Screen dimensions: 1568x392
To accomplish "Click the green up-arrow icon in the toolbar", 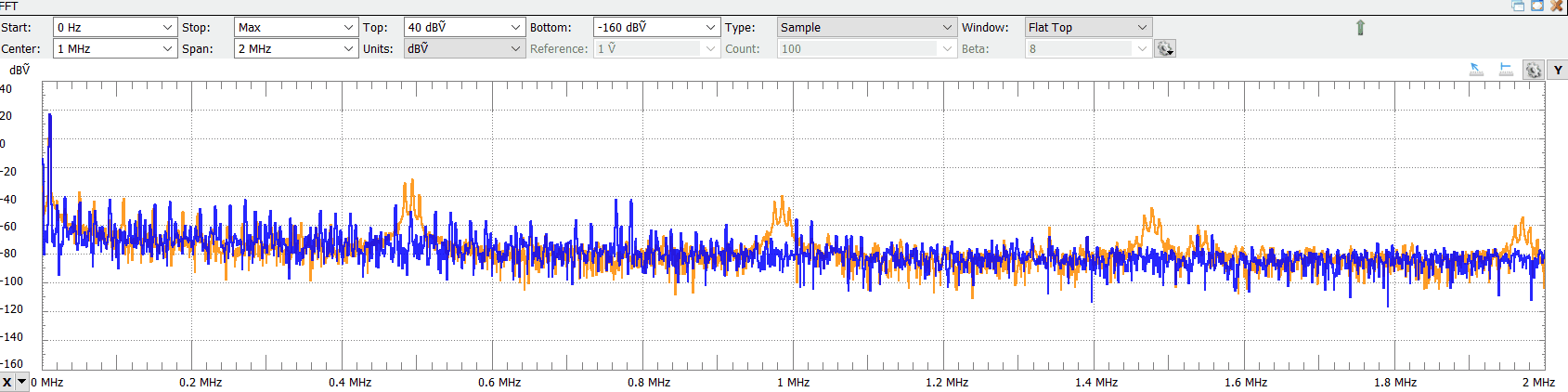I will 1360,28.
